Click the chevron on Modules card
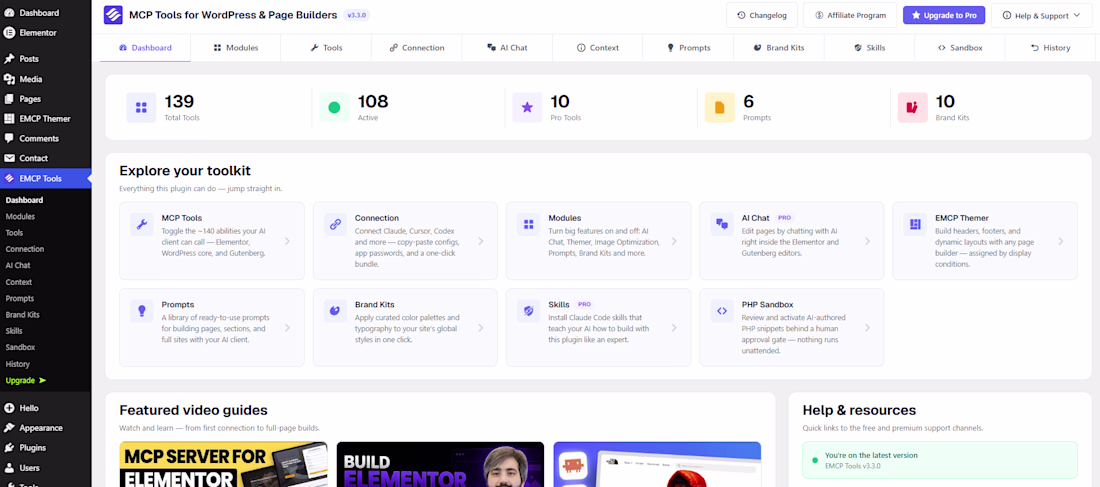Viewport: 1100px width, 487px height. click(x=673, y=241)
